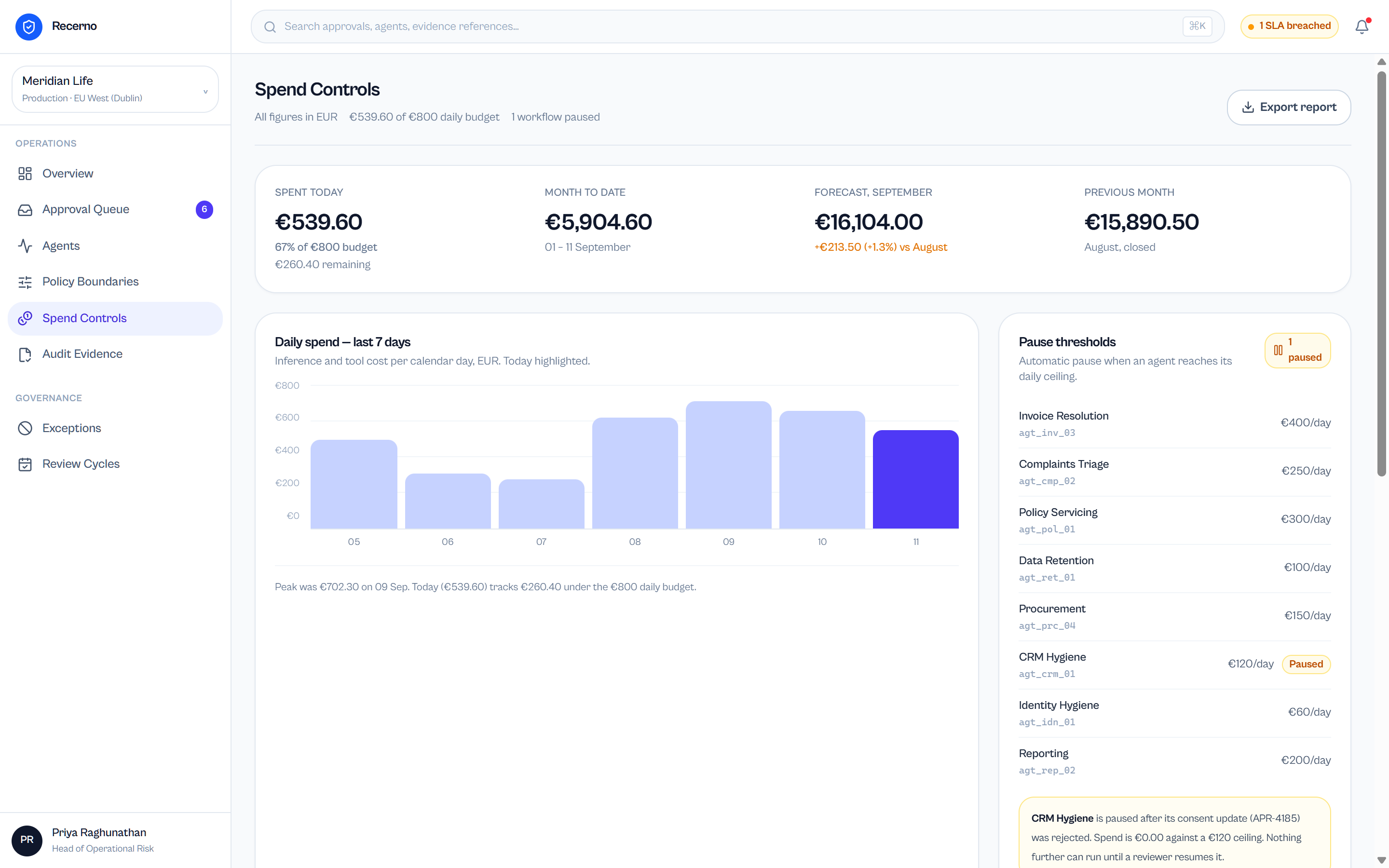Click the Identity Hygiene row

[x=1174, y=713]
